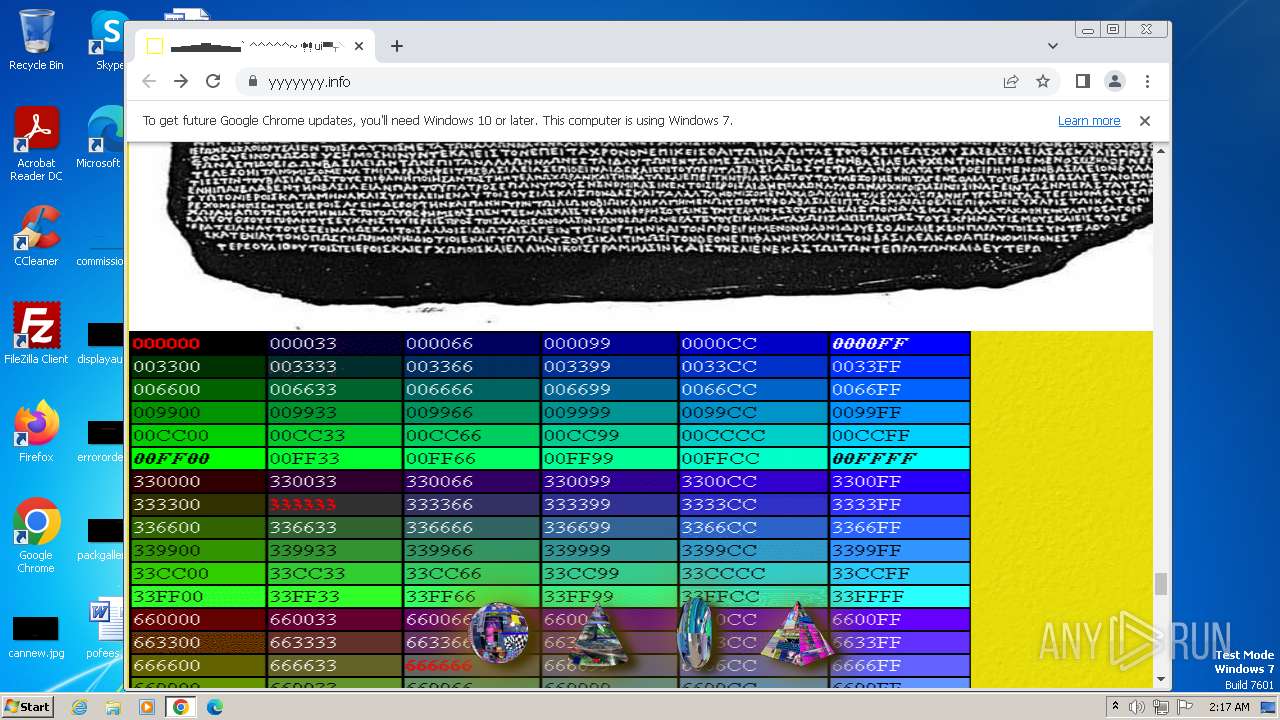The width and height of the screenshot is (1280, 720).
Task: Click the 000000 black color cell
Action: (x=198, y=343)
